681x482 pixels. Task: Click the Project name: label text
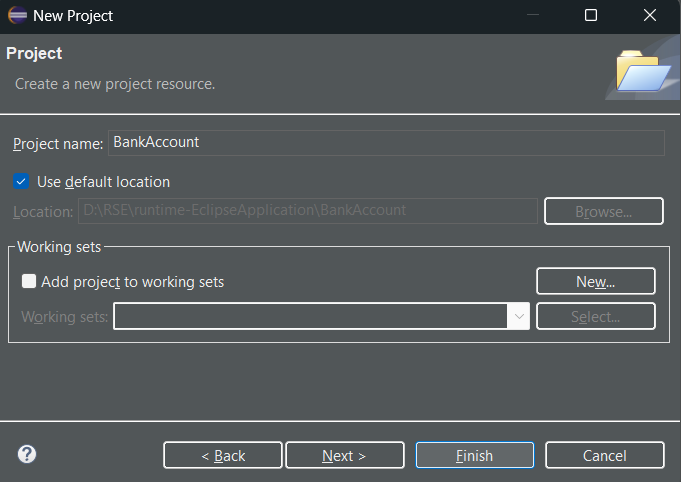point(58,144)
